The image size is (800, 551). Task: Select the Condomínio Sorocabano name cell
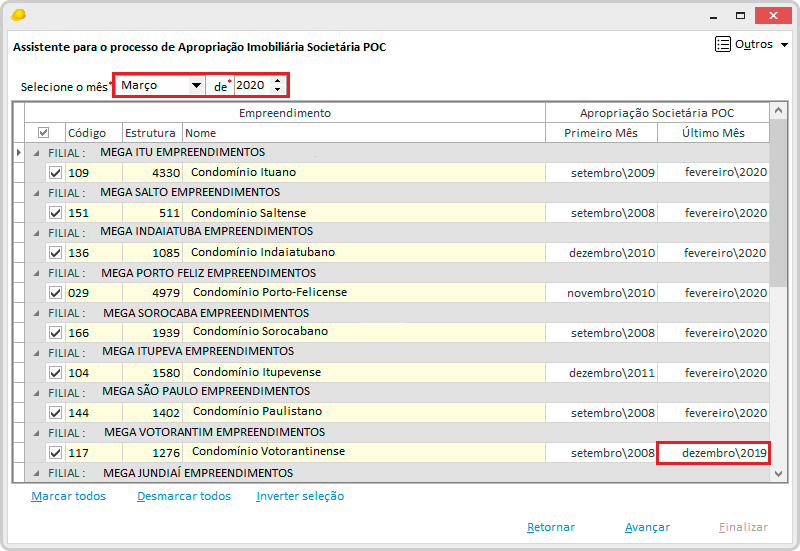click(x=364, y=332)
